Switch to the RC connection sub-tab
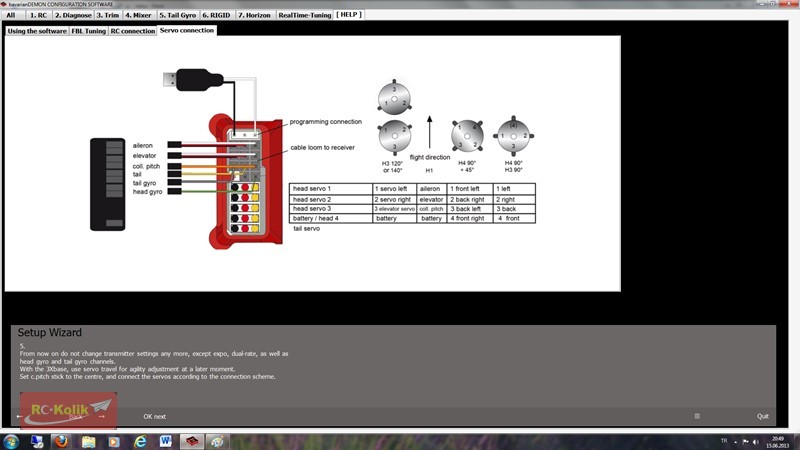Image resolution: width=800 pixels, height=450 pixels. [x=133, y=31]
